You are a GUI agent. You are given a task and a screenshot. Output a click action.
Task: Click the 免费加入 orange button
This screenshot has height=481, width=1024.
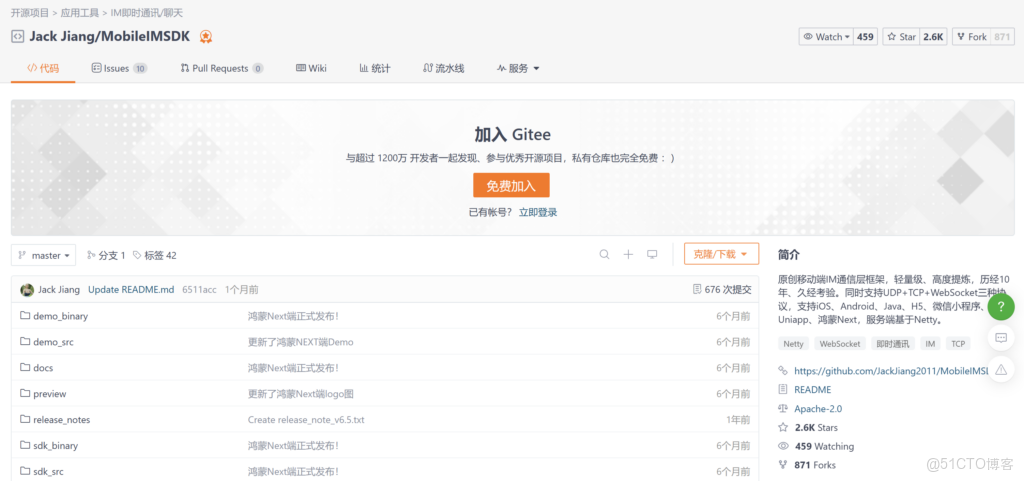pyautogui.click(x=511, y=186)
